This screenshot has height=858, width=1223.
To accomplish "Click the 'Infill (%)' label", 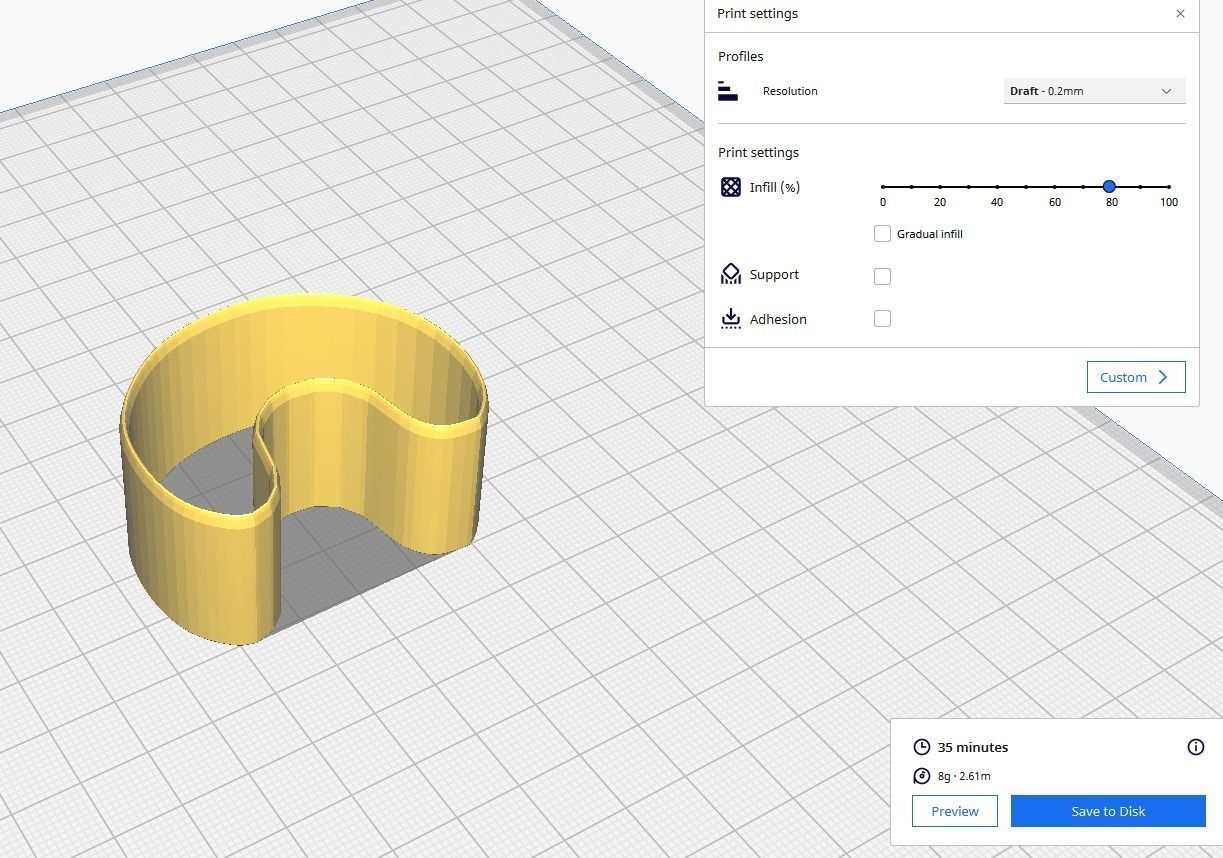I will 775,187.
